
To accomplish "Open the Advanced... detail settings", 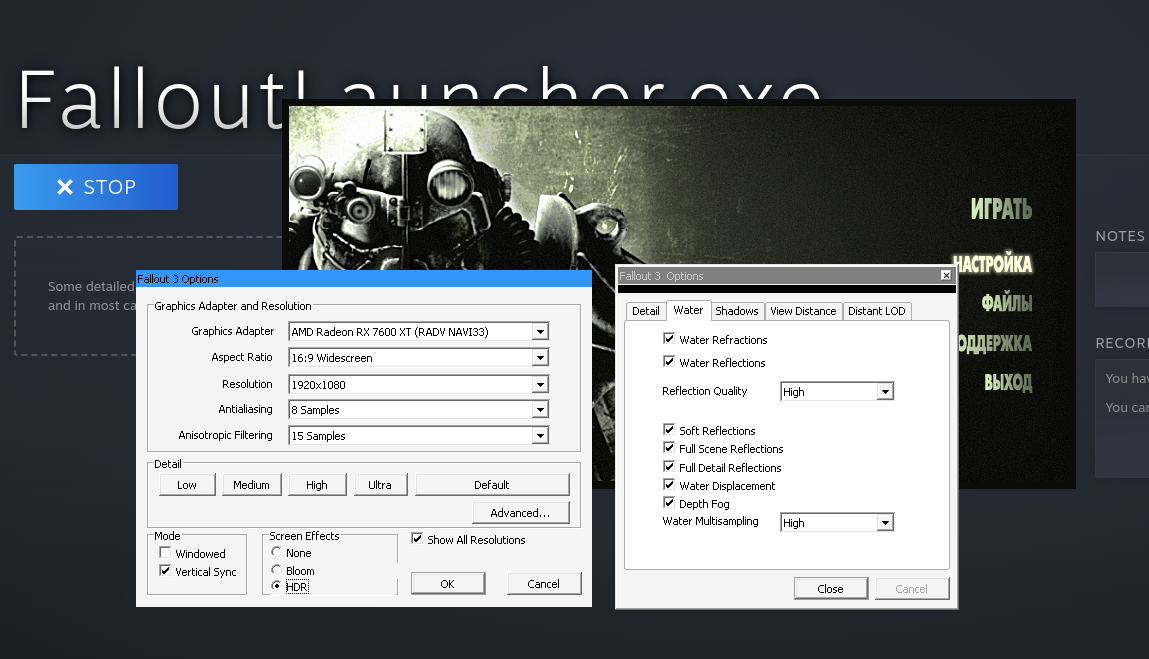I will [x=520, y=512].
